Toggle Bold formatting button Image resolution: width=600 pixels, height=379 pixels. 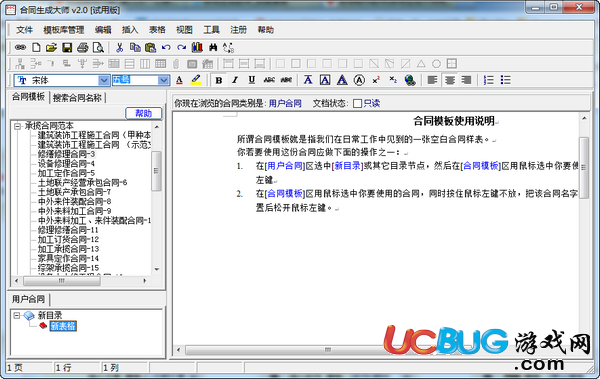(x=218, y=80)
